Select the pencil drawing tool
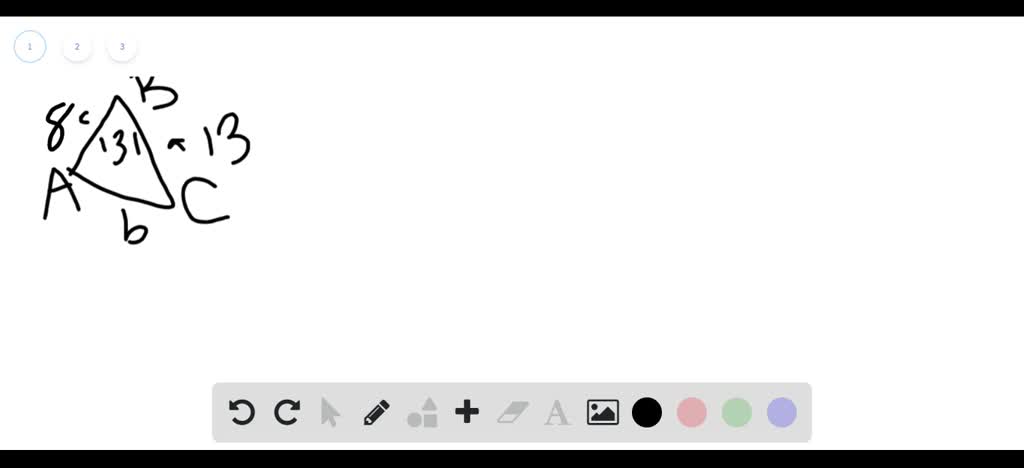Viewport: 1024px width, 468px height. pyautogui.click(x=376, y=413)
